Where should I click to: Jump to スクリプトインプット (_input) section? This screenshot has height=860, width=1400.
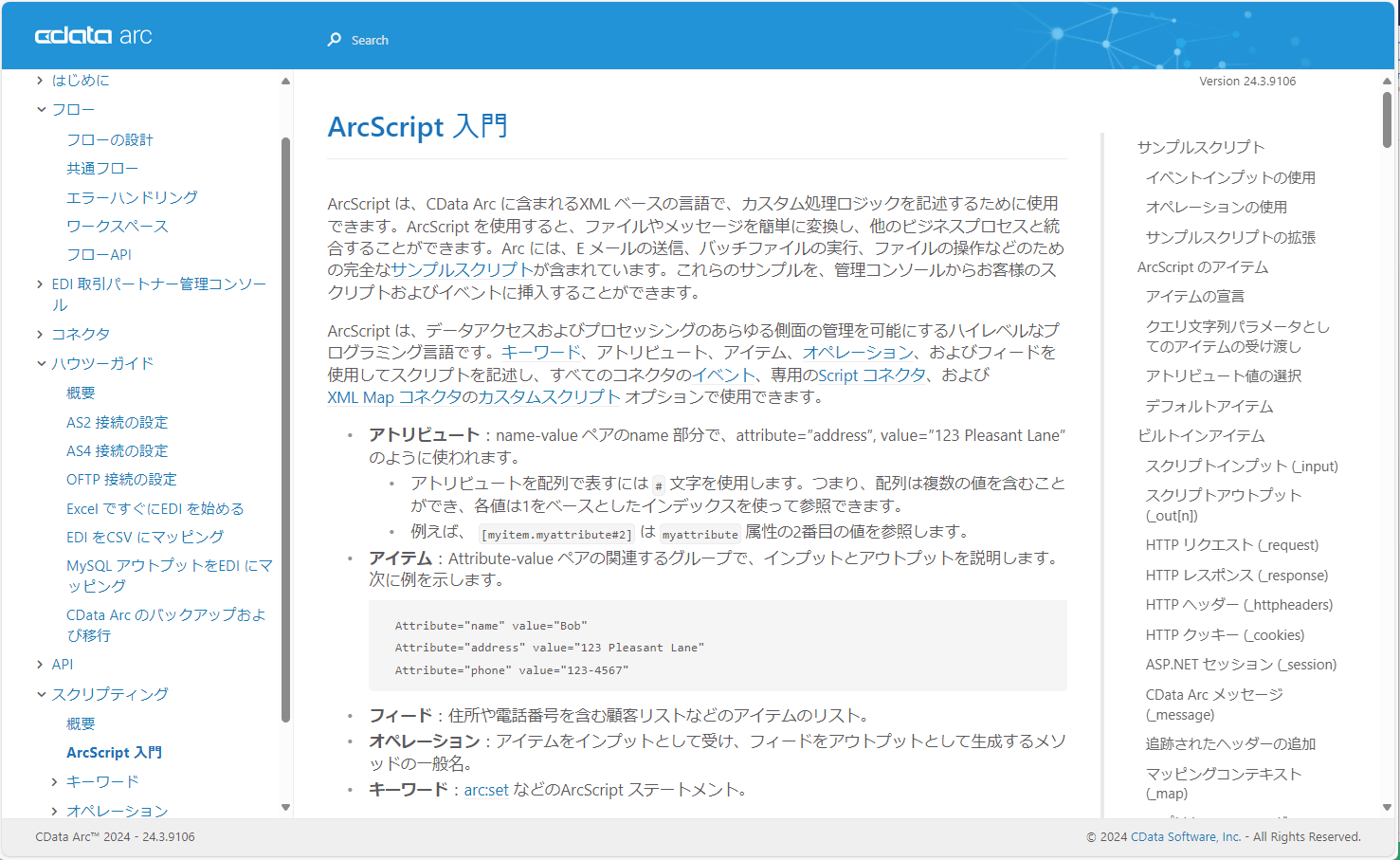[1242, 466]
